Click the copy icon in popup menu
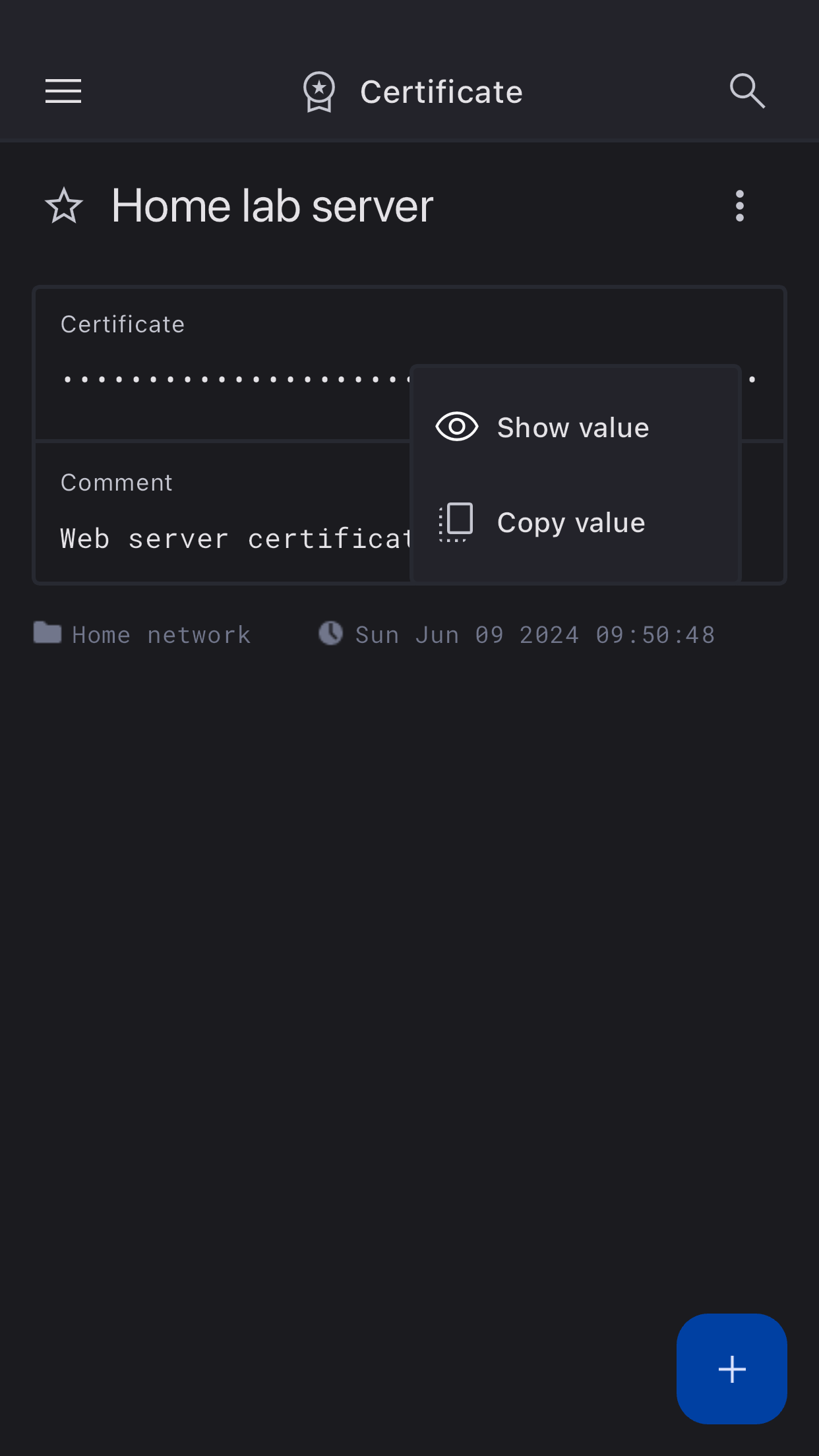Viewport: 819px width, 1456px height. tap(456, 522)
